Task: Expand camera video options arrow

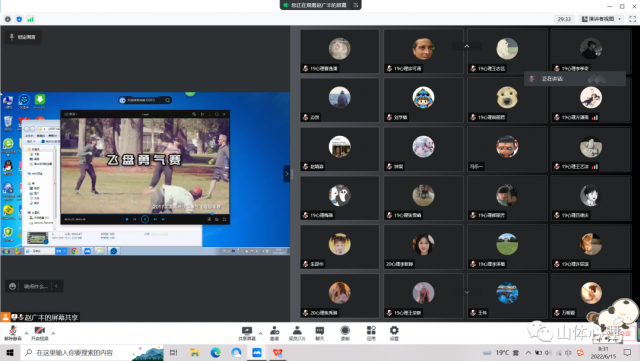Action: tap(53, 333)
